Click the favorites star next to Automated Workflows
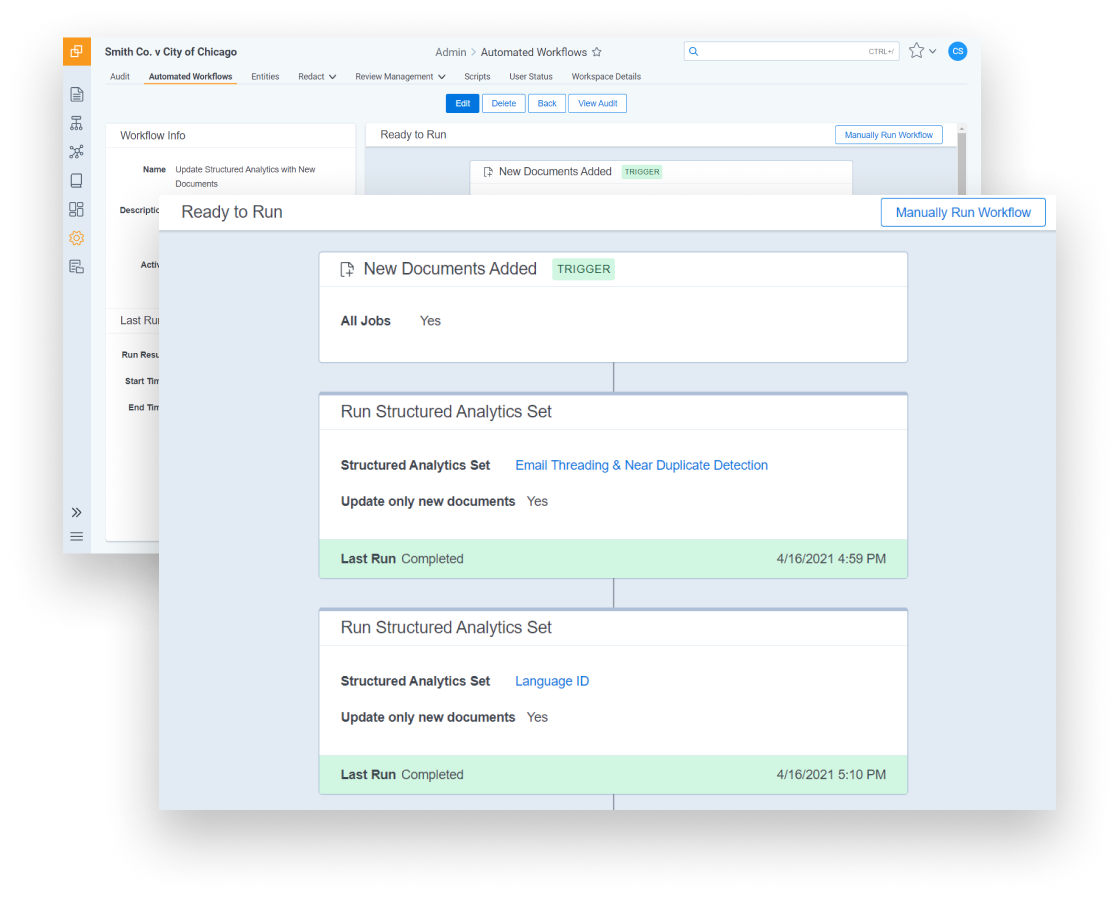Screen dimensions: 1119x899 (596, 52)
